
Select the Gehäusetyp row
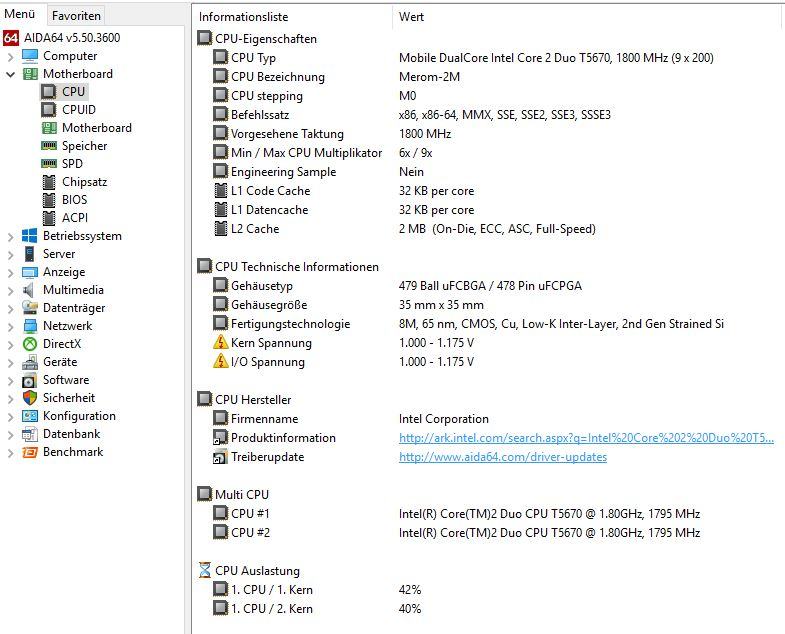pos(488,285)
